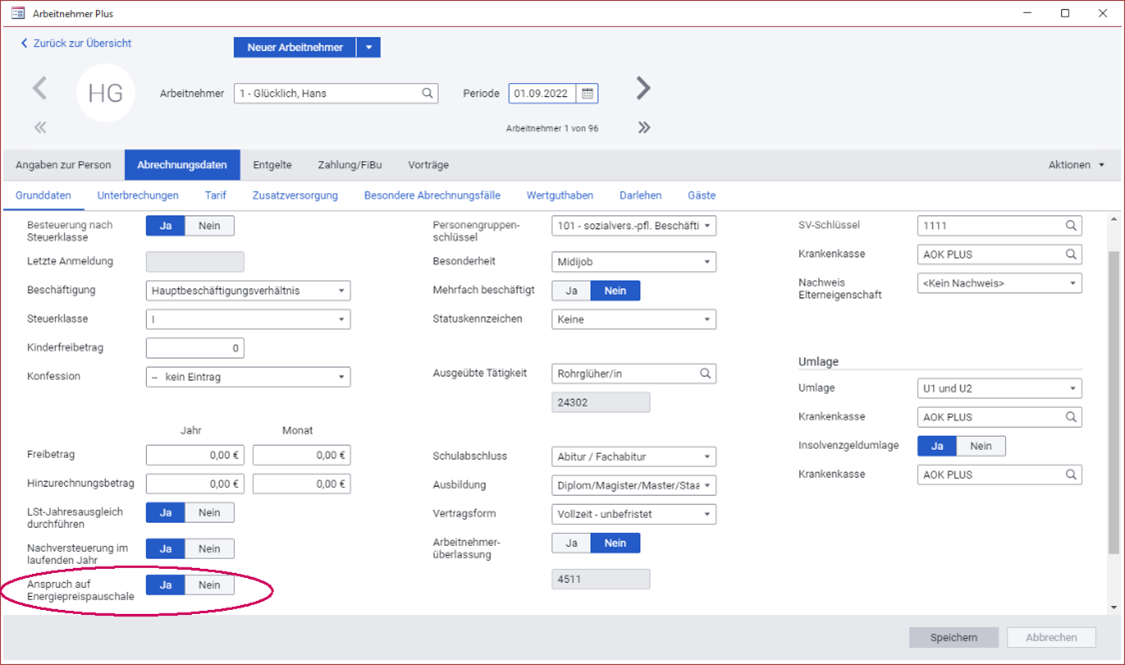Jump to first employee with double left arrow
This screenshot has width=1125, height=665.
(40, 127)
